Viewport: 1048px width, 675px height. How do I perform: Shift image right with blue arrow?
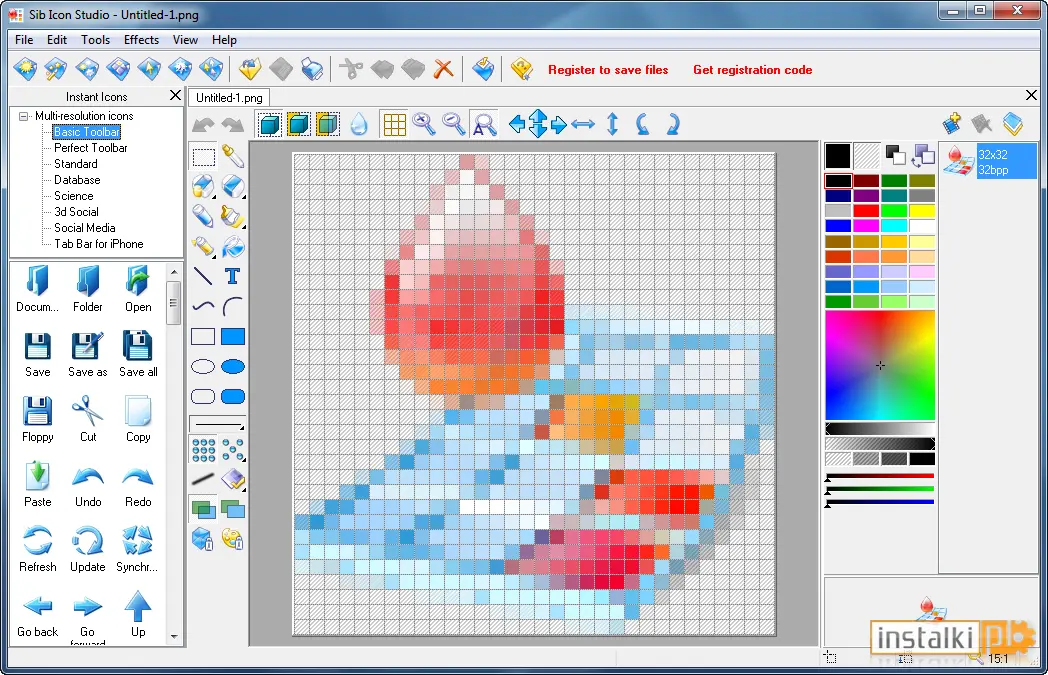pos(559,124)
